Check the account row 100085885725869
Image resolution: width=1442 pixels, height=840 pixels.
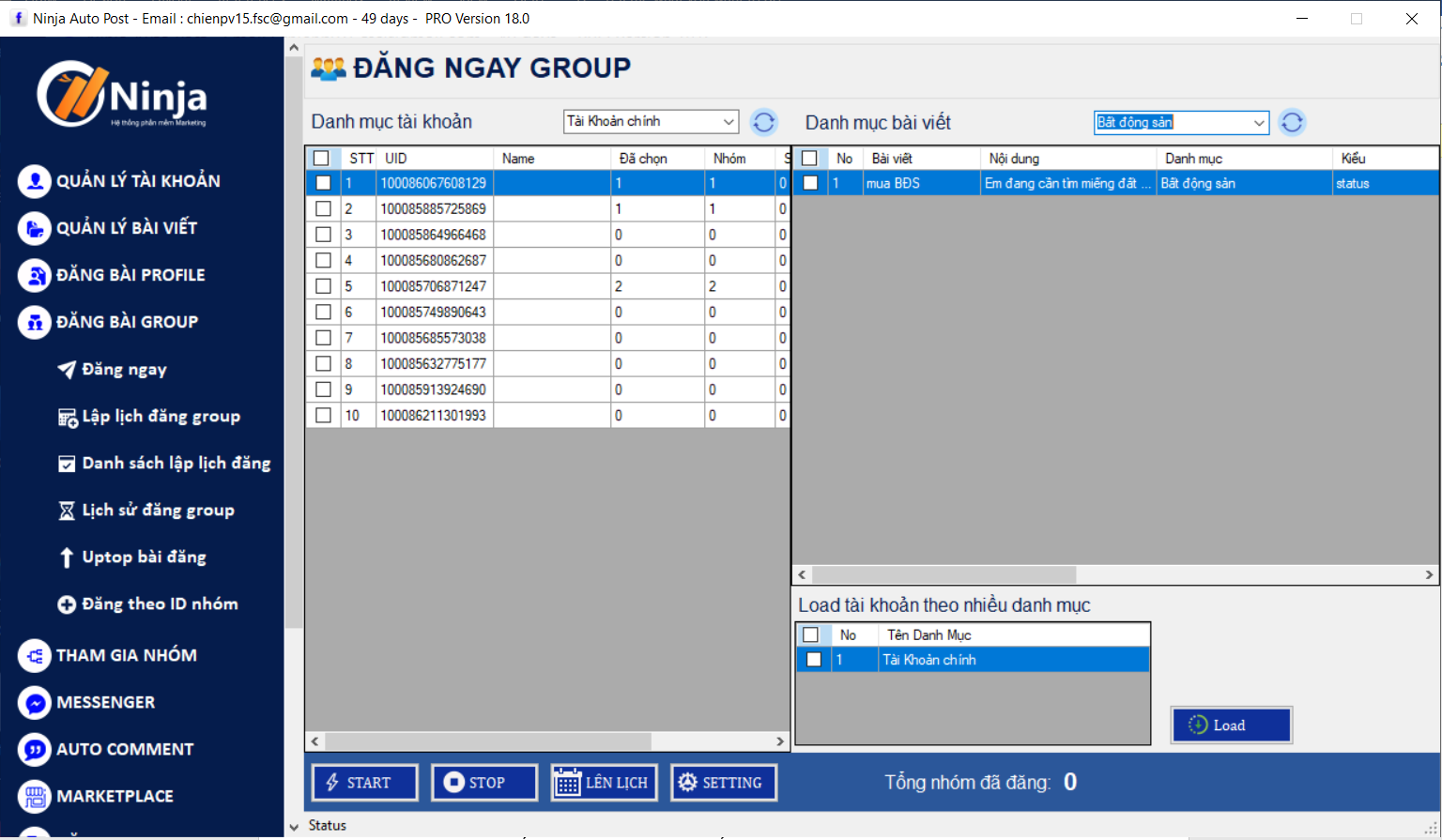[323, 208]
